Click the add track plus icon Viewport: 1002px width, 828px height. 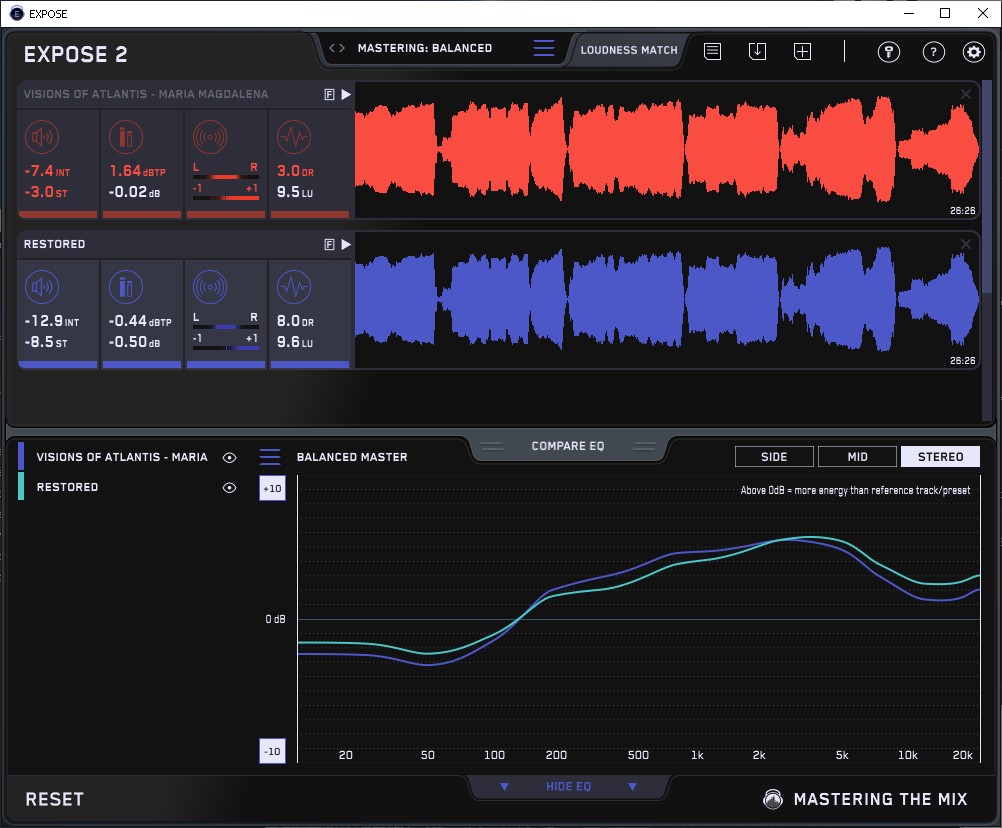[x=803, y=51]
